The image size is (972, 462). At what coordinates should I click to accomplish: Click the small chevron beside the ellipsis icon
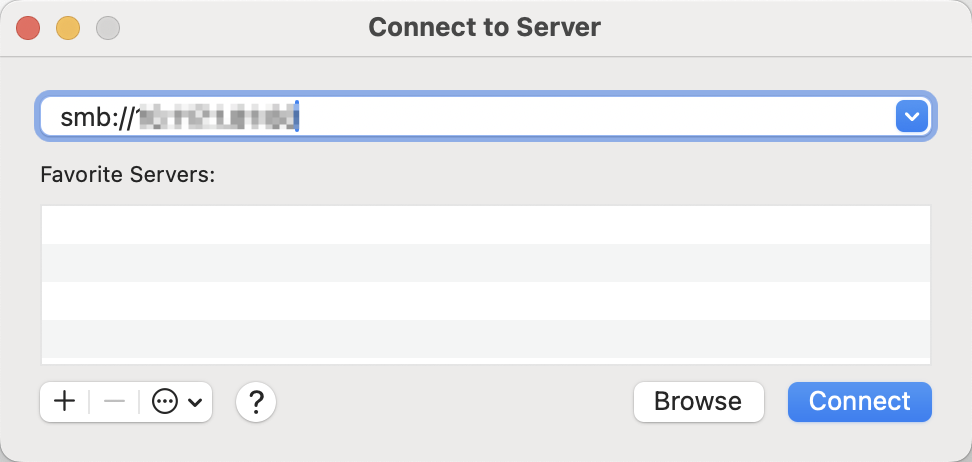195,403
